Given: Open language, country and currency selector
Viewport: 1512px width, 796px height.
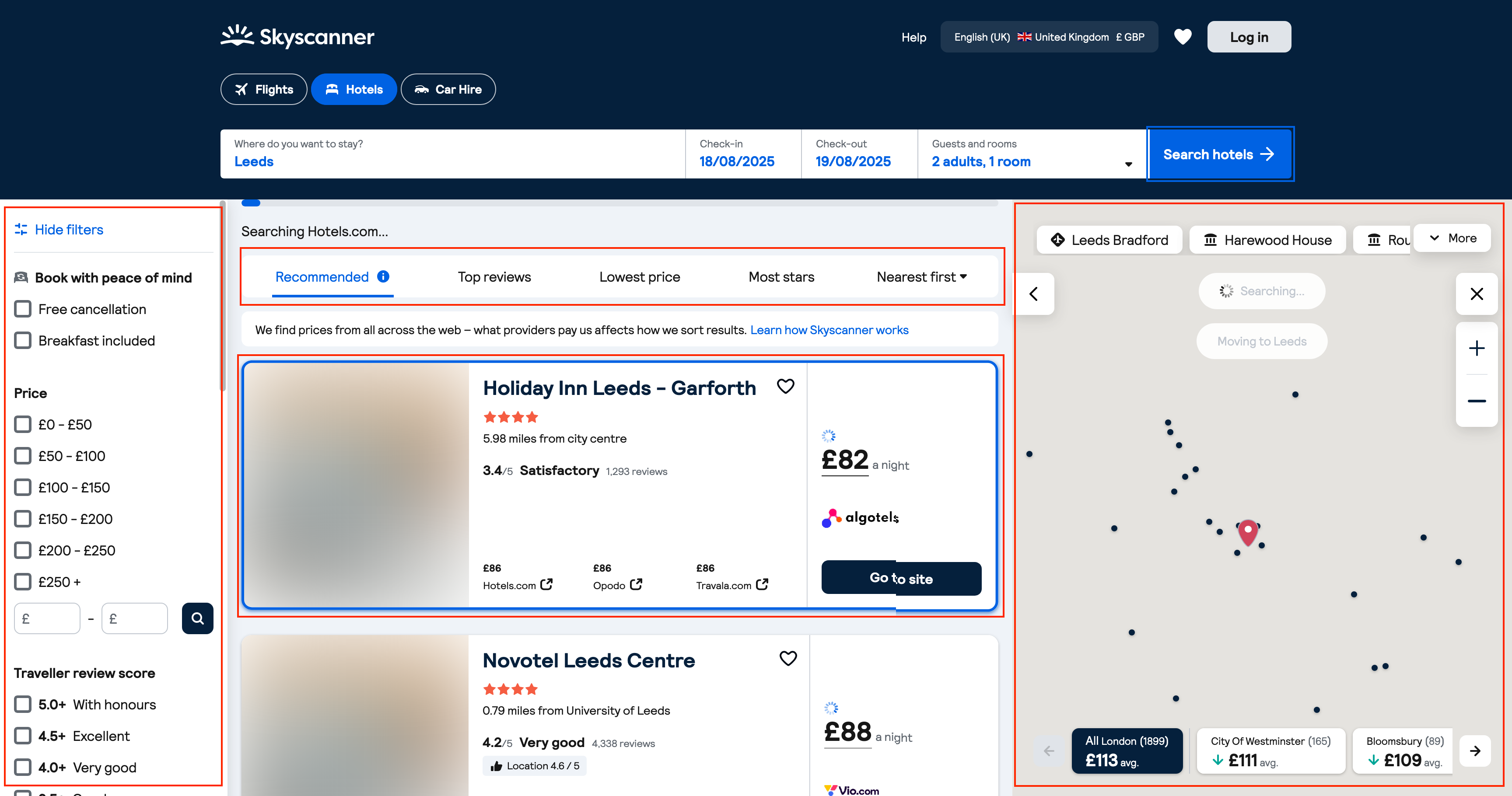Looking at the screenshot, I should [1049, 37].
